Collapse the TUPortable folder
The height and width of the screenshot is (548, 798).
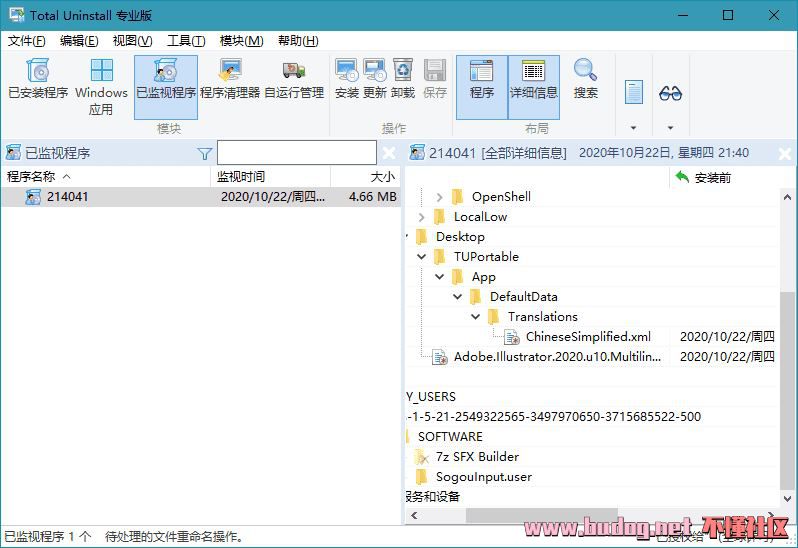click(x=421, y=257)
